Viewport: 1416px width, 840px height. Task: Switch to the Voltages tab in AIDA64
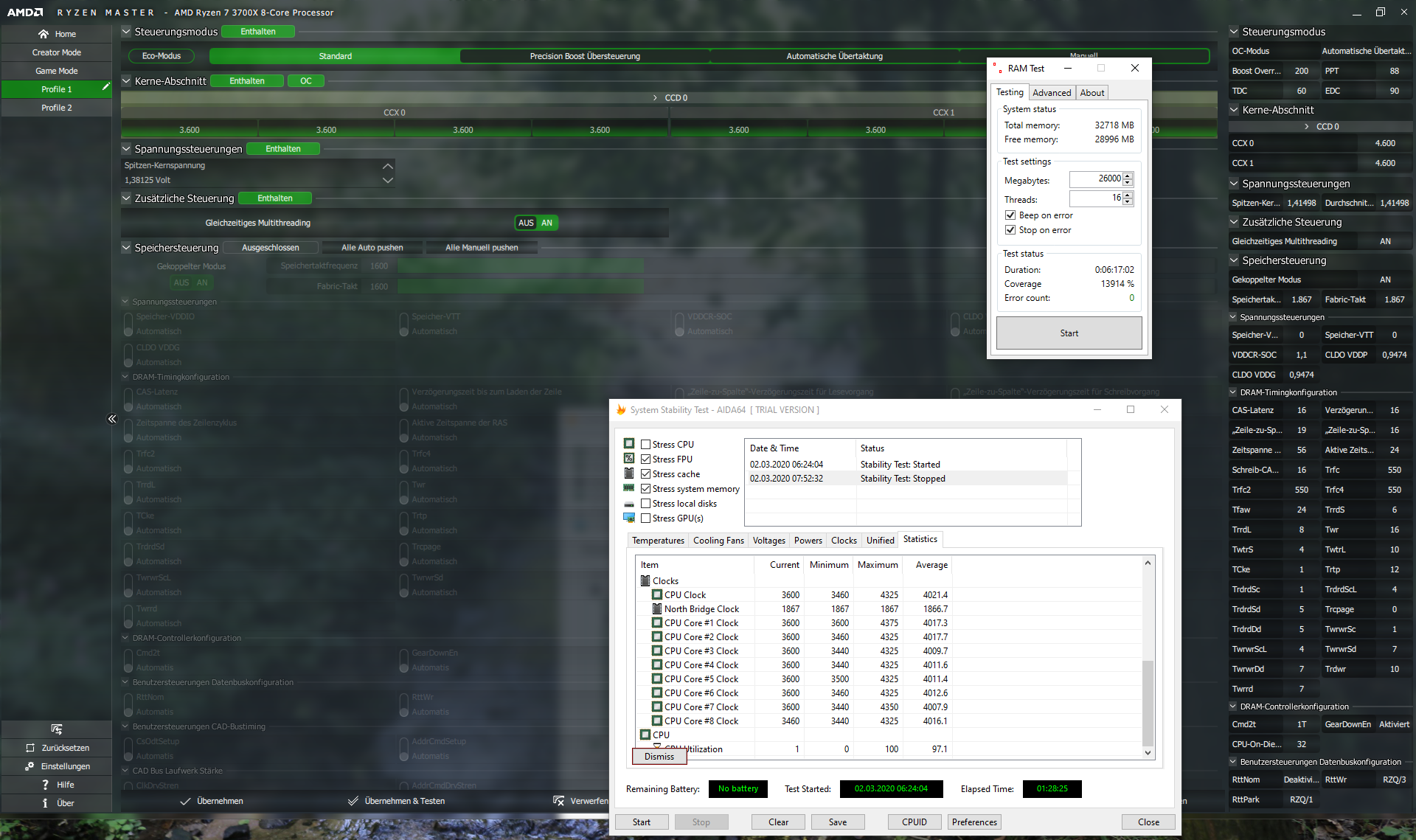[x=768, y=541]
